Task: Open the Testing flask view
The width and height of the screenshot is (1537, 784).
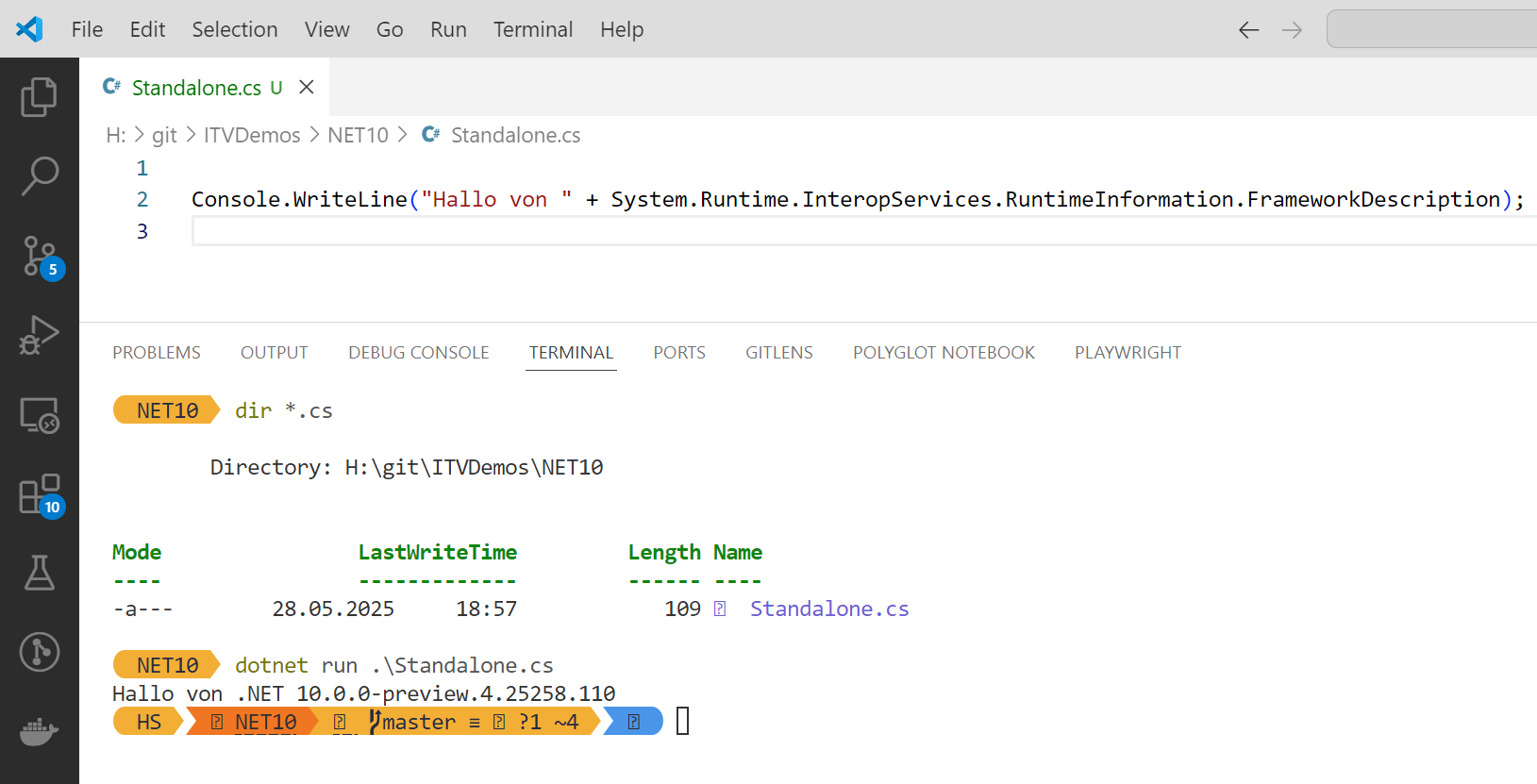Action: click(39, 573)
